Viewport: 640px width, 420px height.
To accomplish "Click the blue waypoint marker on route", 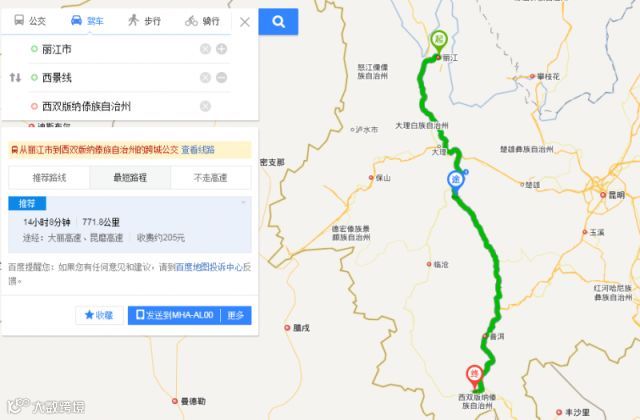I will pos(456,182).
